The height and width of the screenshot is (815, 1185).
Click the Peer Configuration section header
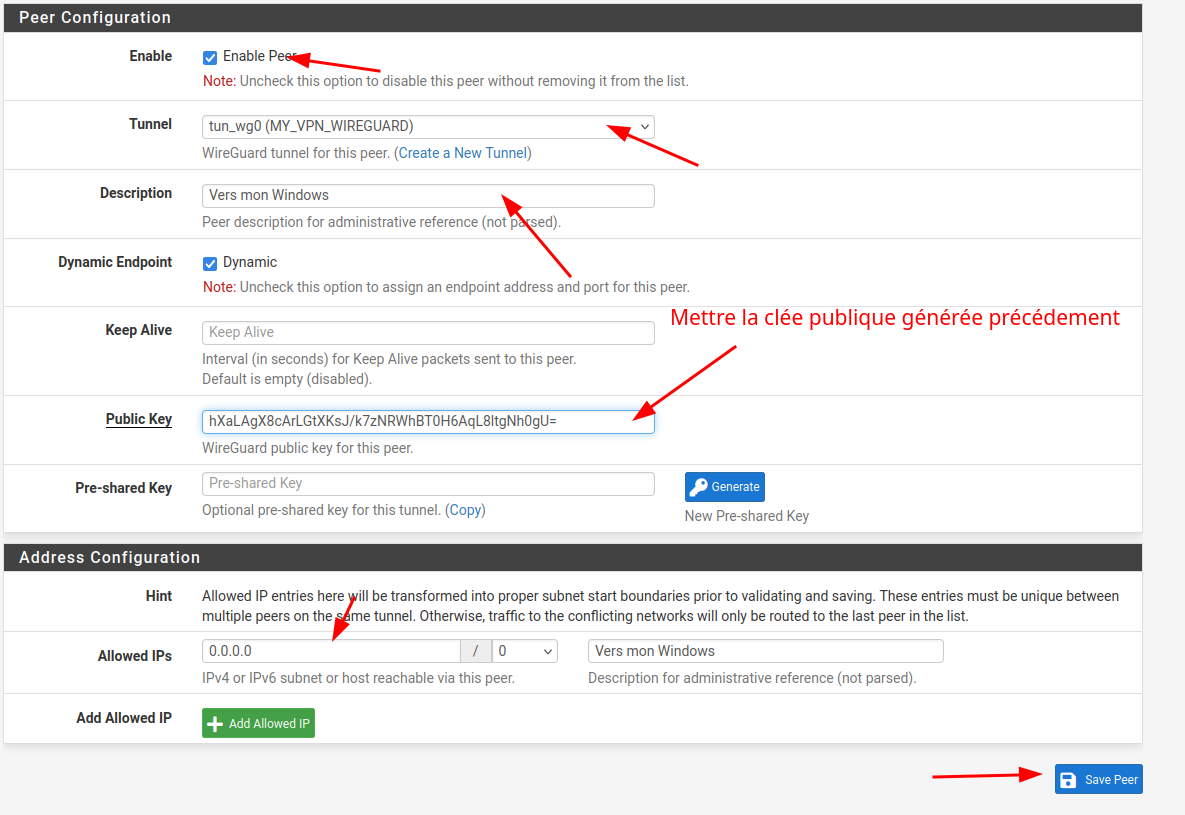[95, 18]
